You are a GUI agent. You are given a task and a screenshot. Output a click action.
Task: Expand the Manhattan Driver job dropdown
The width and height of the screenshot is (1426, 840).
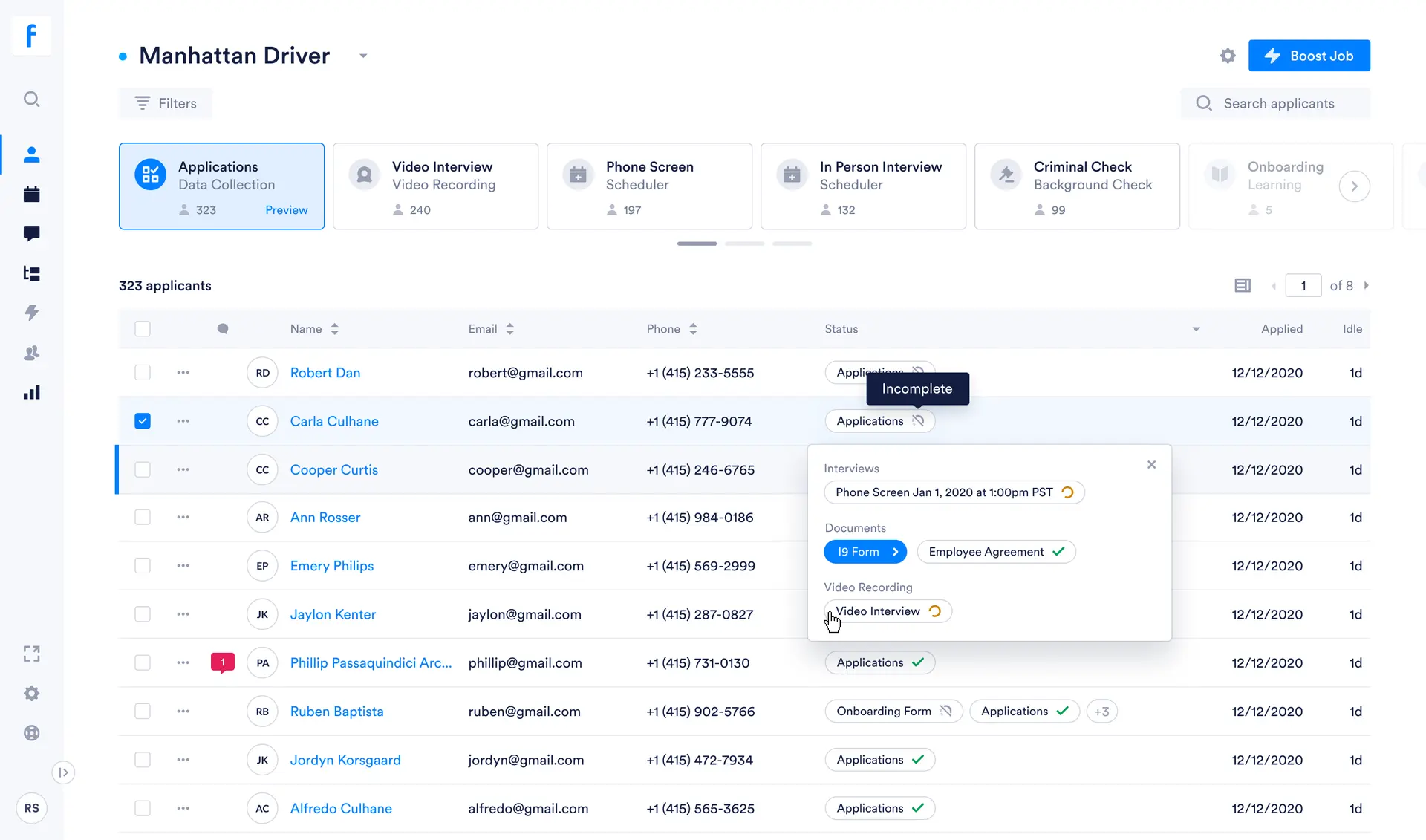(363, 56)
